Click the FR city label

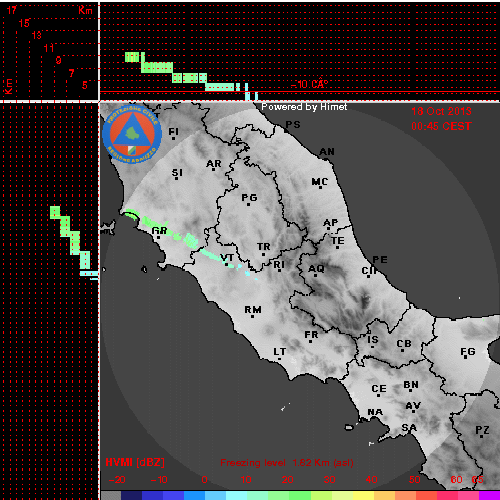[311, 335]
